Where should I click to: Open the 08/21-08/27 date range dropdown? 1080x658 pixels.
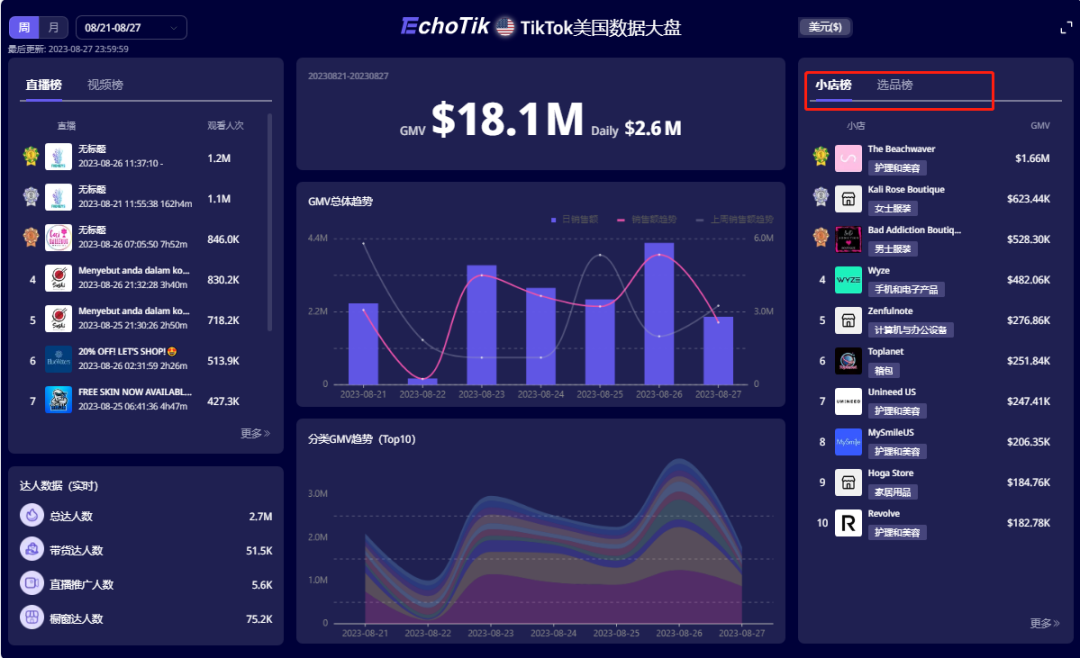[x=131, y=28]
